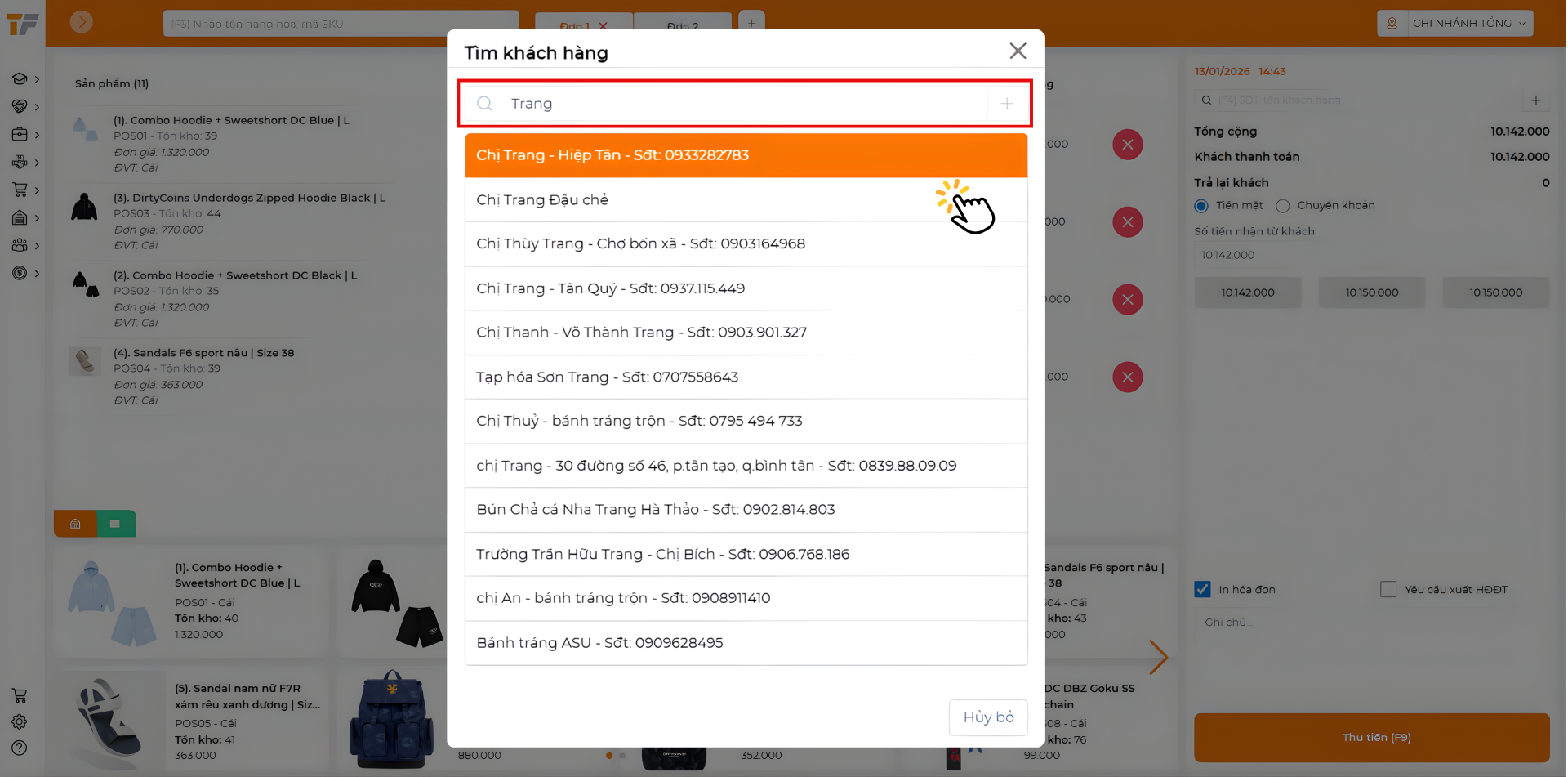This screenshot has height=777, width=1568.
Task: Remove Combo Hoodie DC Blue from order
Action: 1127,145
